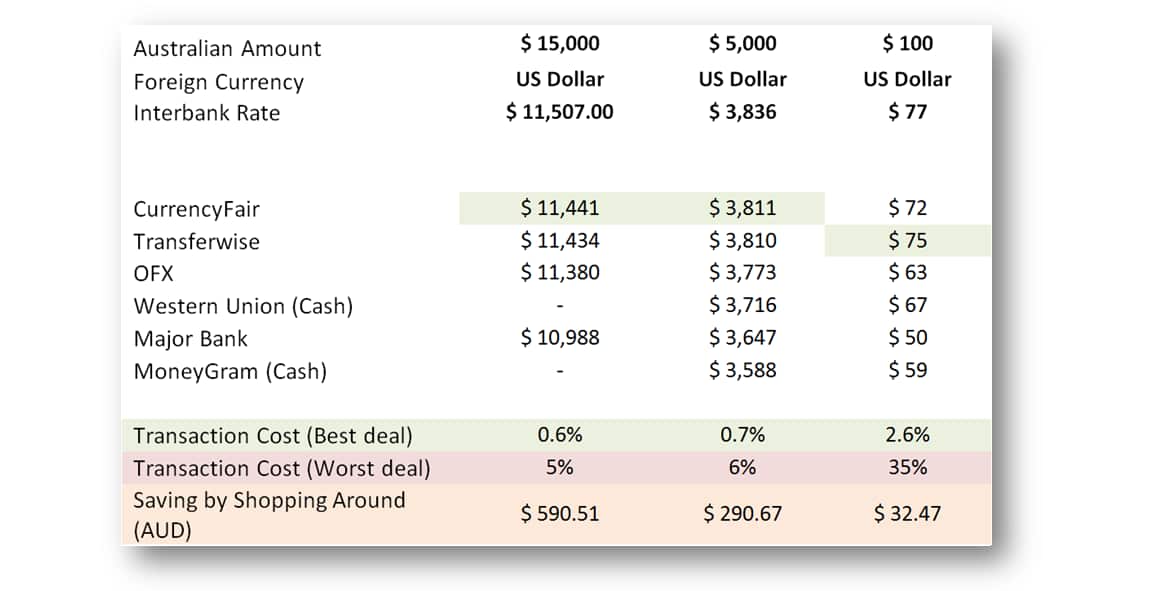Select MoneyGram value $ 3,588
This screenshot has width=1166, height=591.
(x=742, y=370)
